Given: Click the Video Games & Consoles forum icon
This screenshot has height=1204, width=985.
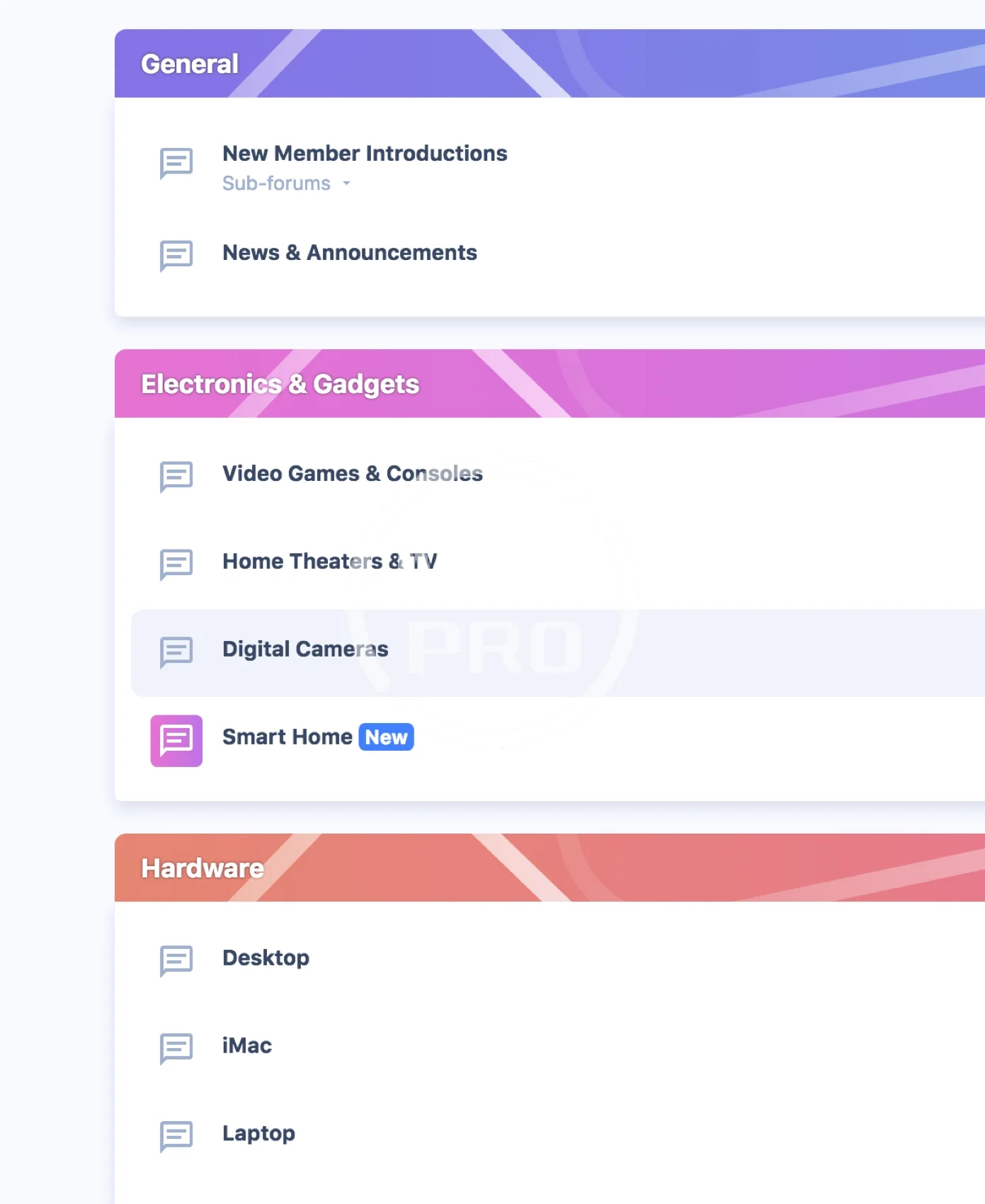Looking at the screenshot, I should 176,476.
